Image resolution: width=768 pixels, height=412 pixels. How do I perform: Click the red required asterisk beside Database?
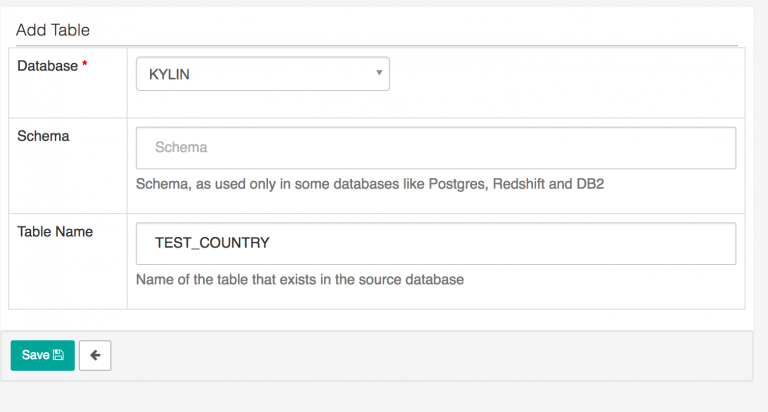tap(84, 66)
